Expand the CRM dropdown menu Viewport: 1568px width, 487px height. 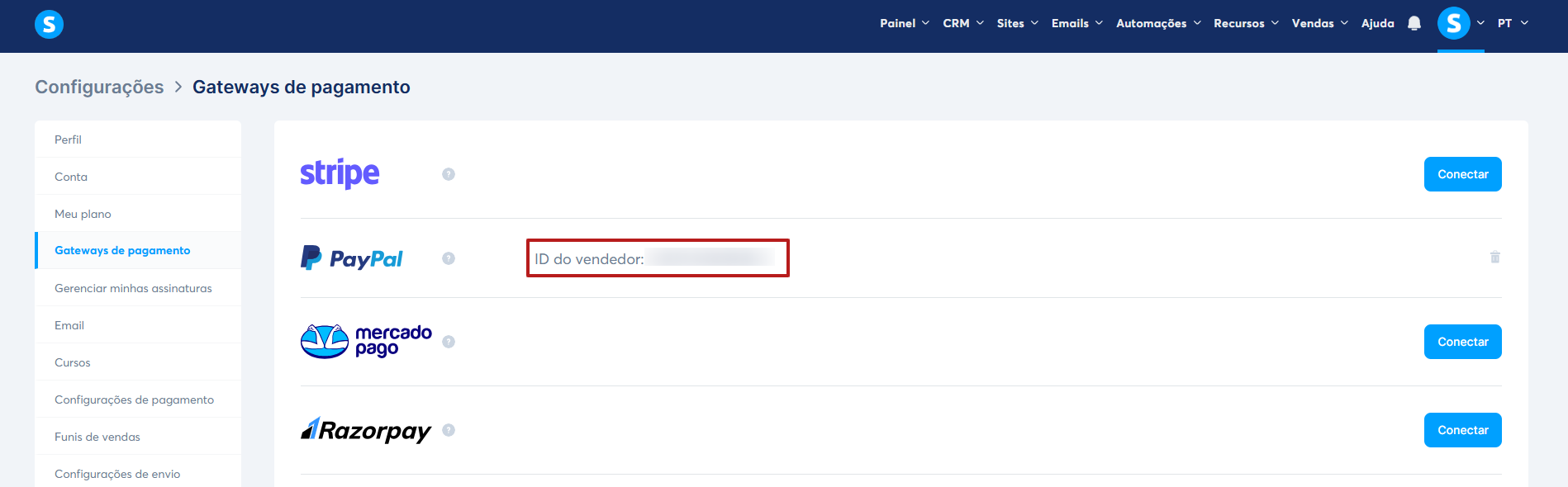(963, 23)
